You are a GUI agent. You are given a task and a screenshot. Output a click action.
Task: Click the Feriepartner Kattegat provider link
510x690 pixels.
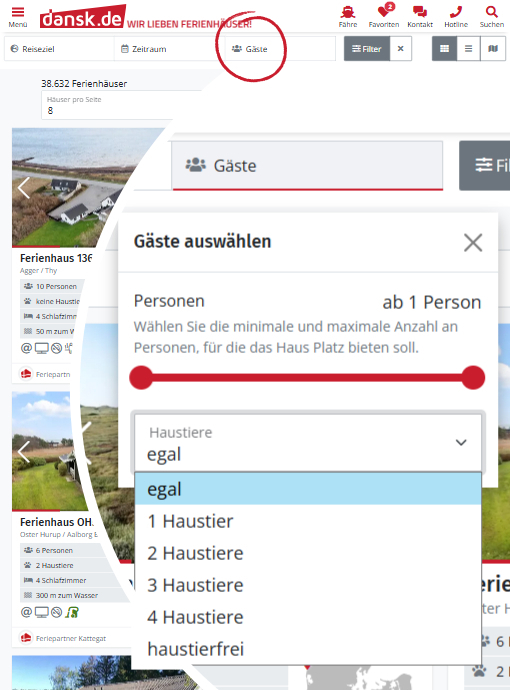[x=70, y=639]
